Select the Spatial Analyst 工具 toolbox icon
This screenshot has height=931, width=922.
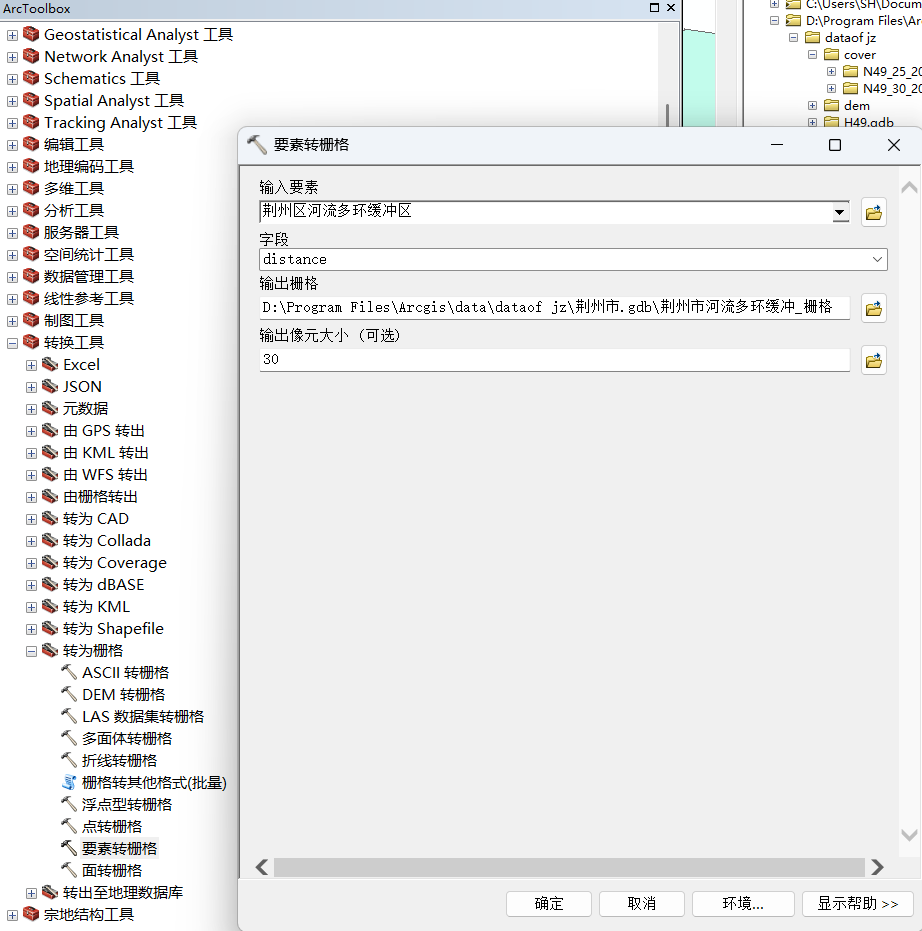click(x=31, y=100)
